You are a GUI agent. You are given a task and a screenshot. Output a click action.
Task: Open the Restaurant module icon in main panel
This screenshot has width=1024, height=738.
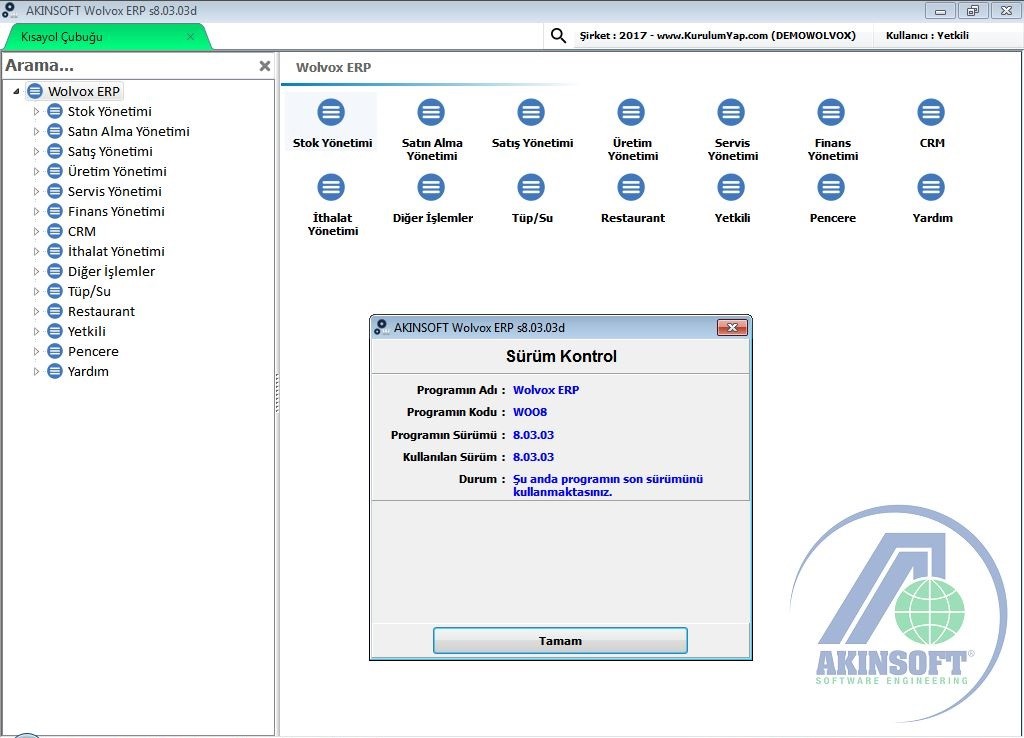(631, 187)
